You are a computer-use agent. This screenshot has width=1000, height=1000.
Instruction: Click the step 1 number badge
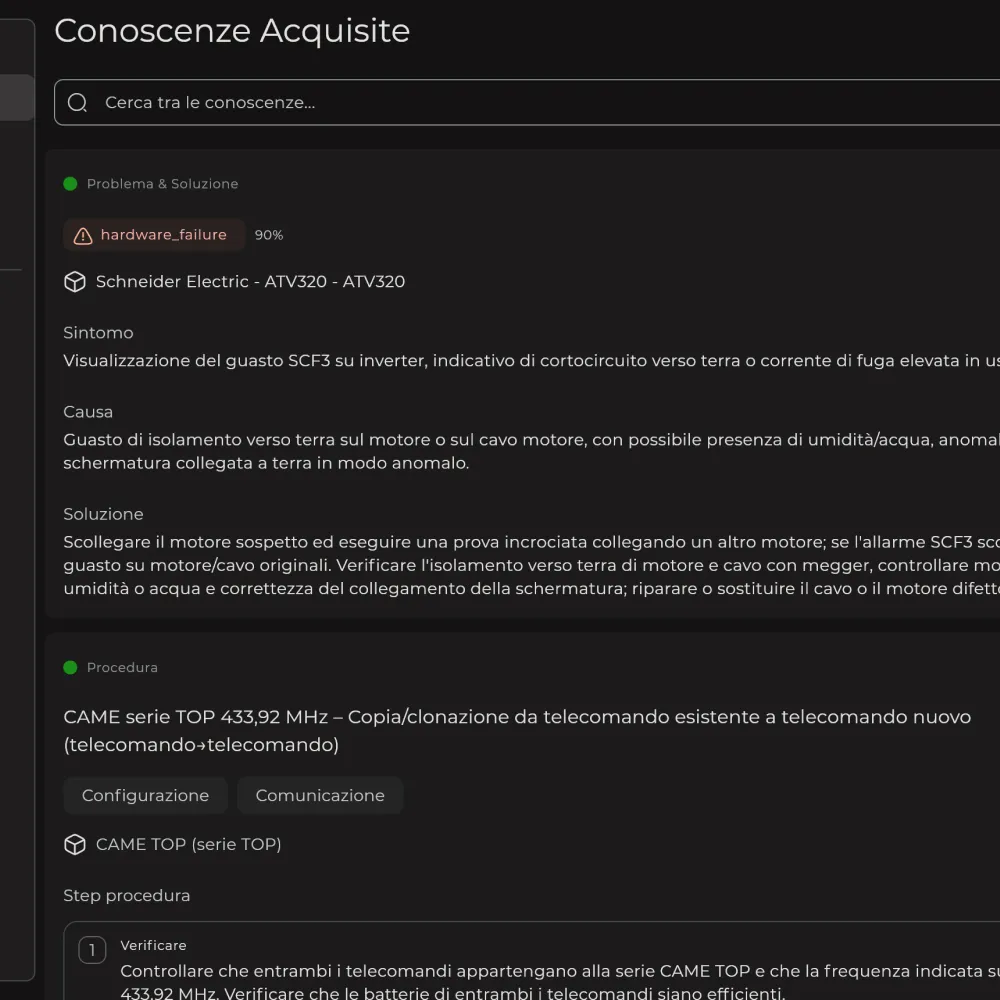pyautogui.click(x=92, y=950)
